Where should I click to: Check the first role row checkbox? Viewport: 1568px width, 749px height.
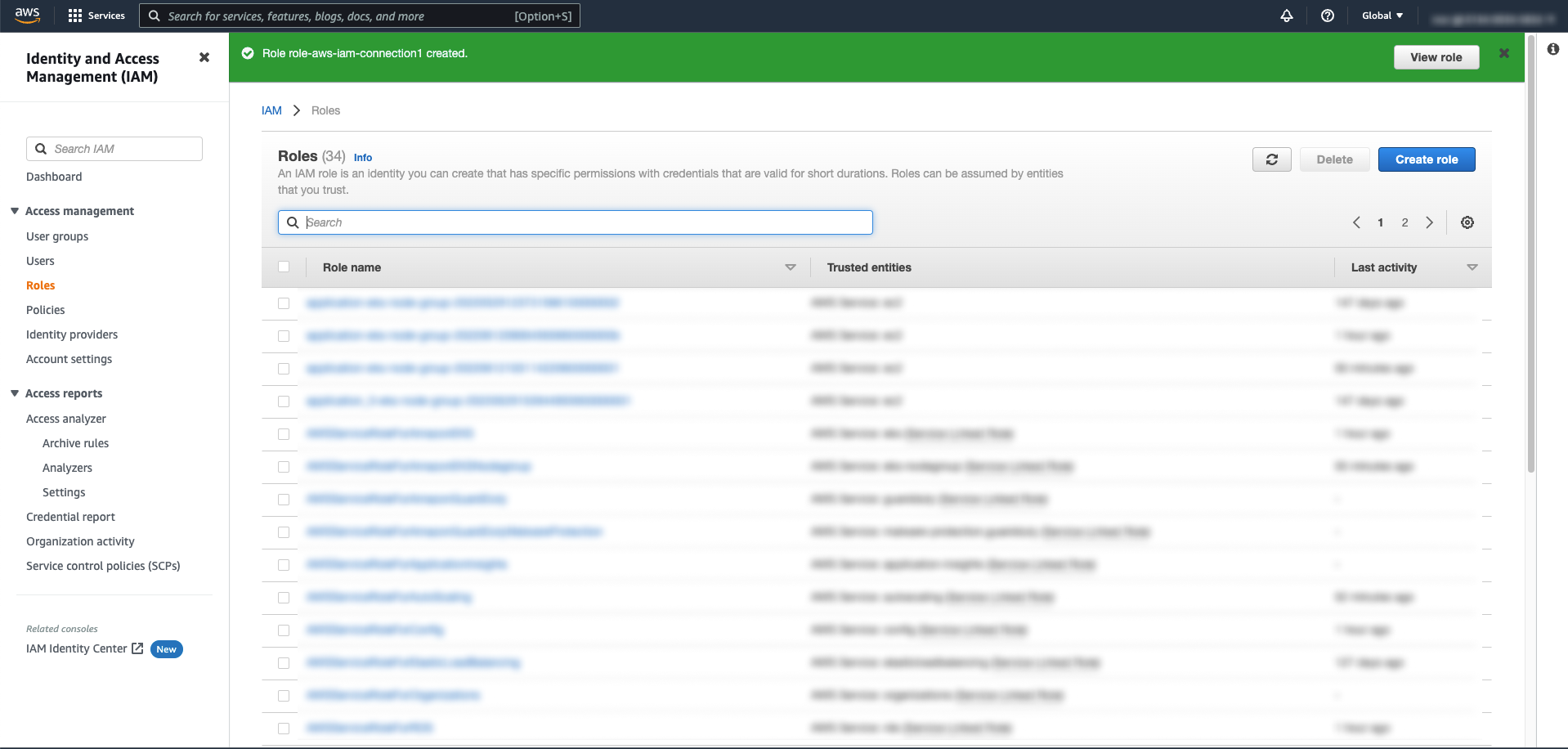tap(284, 303)
